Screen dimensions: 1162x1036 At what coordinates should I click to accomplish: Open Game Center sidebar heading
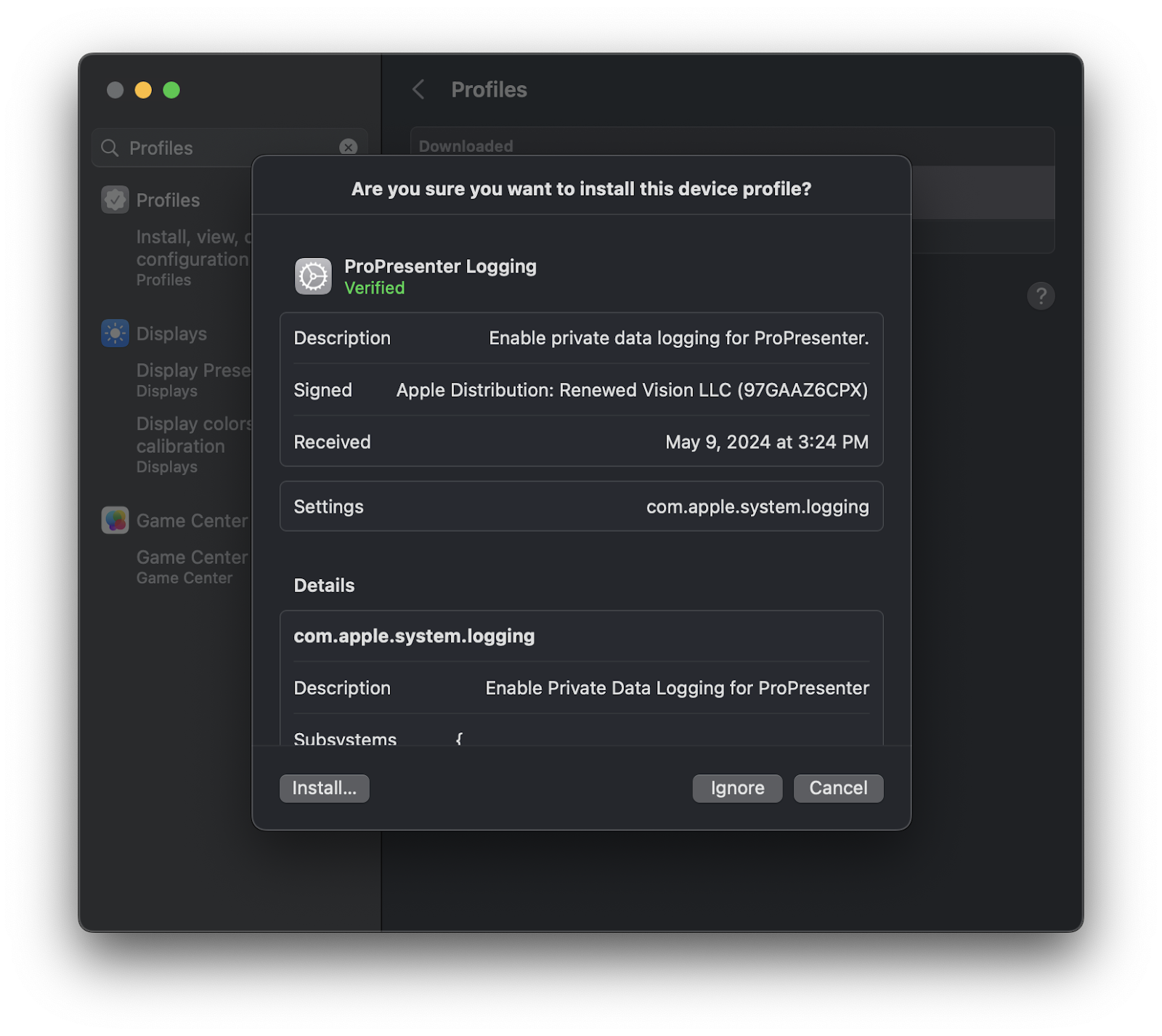pyautogui.click(x=192, y=521)
